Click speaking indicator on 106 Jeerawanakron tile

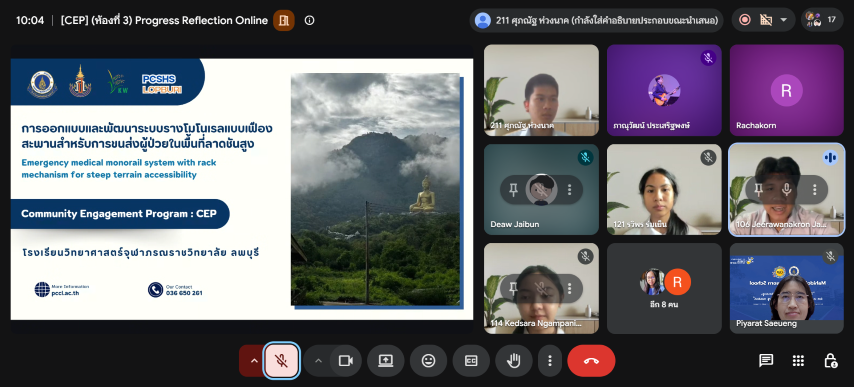pyautogui.click(x=831, y=158)
